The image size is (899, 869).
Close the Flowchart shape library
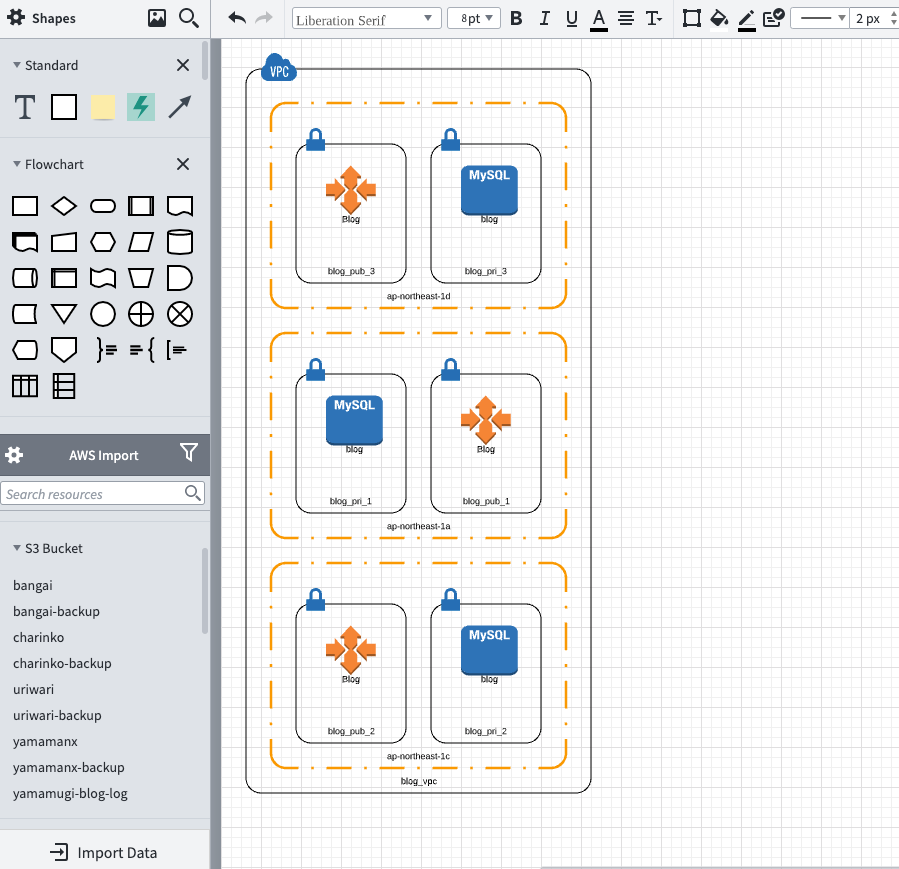(183, 164)
